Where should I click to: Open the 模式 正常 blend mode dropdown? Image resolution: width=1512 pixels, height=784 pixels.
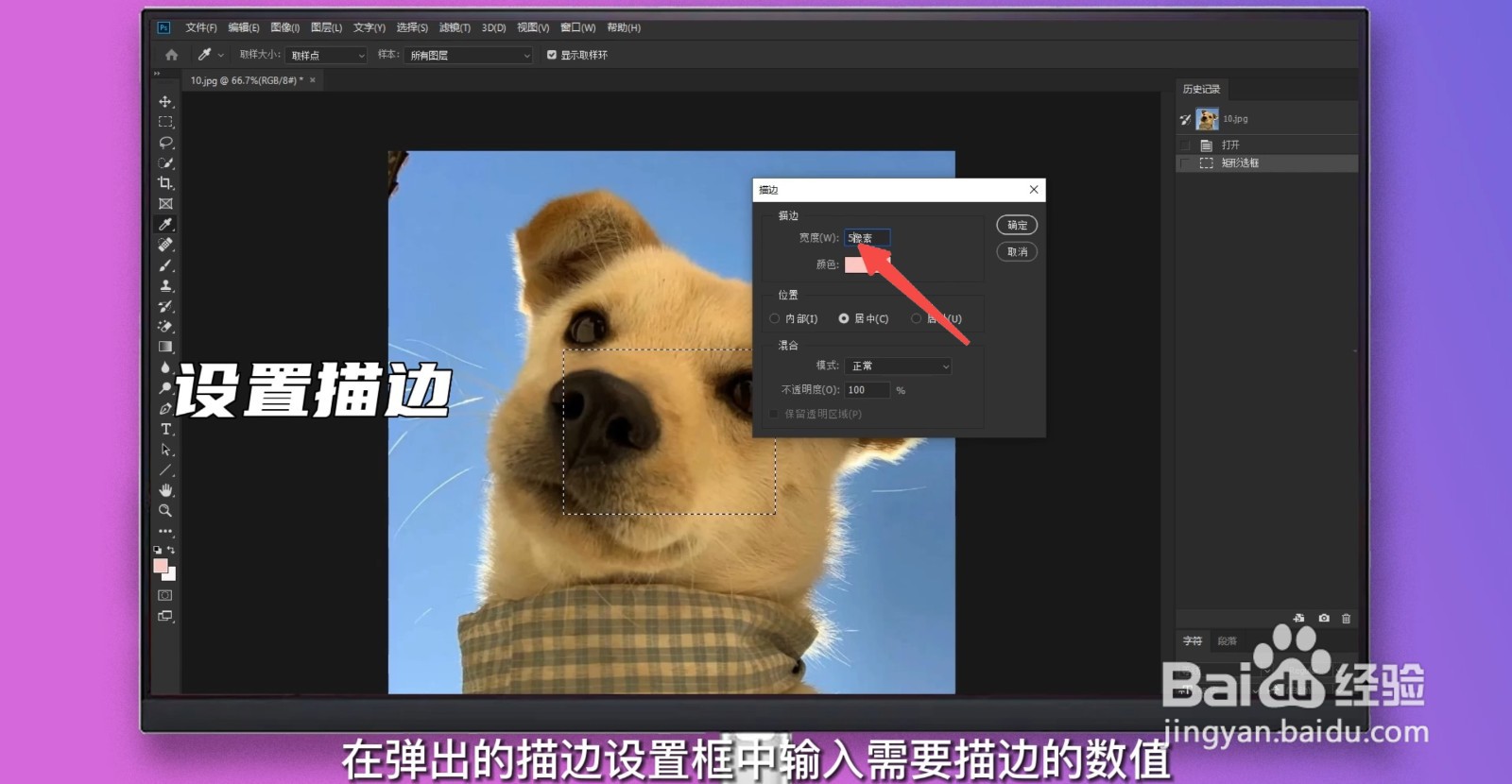[899, 366]
